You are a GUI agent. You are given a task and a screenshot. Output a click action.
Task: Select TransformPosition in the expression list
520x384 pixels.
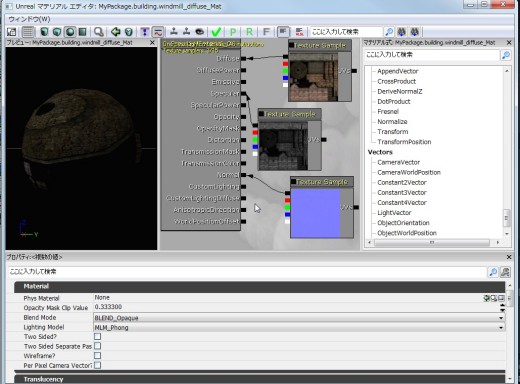tap(404, 142)
